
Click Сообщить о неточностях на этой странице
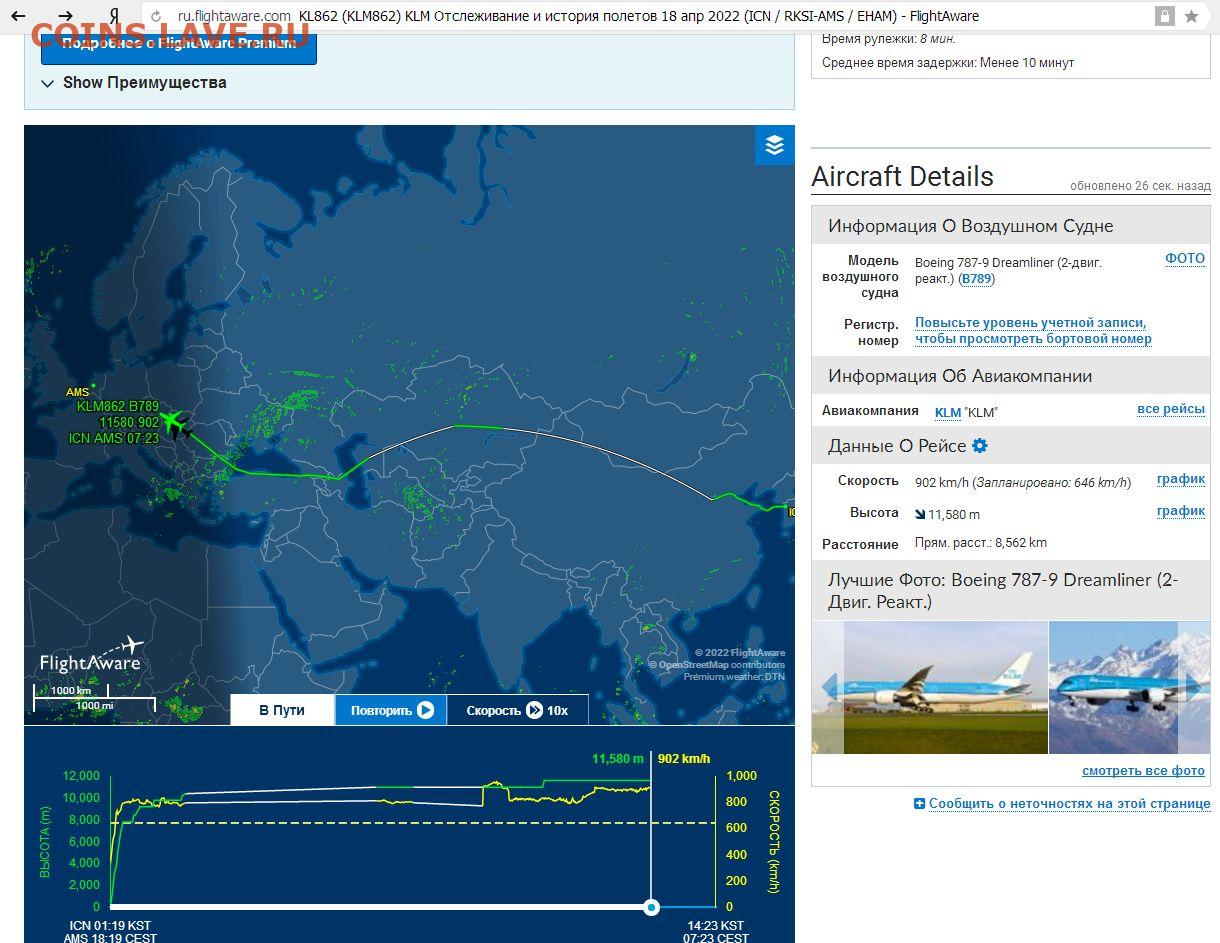coord(1069,804)
